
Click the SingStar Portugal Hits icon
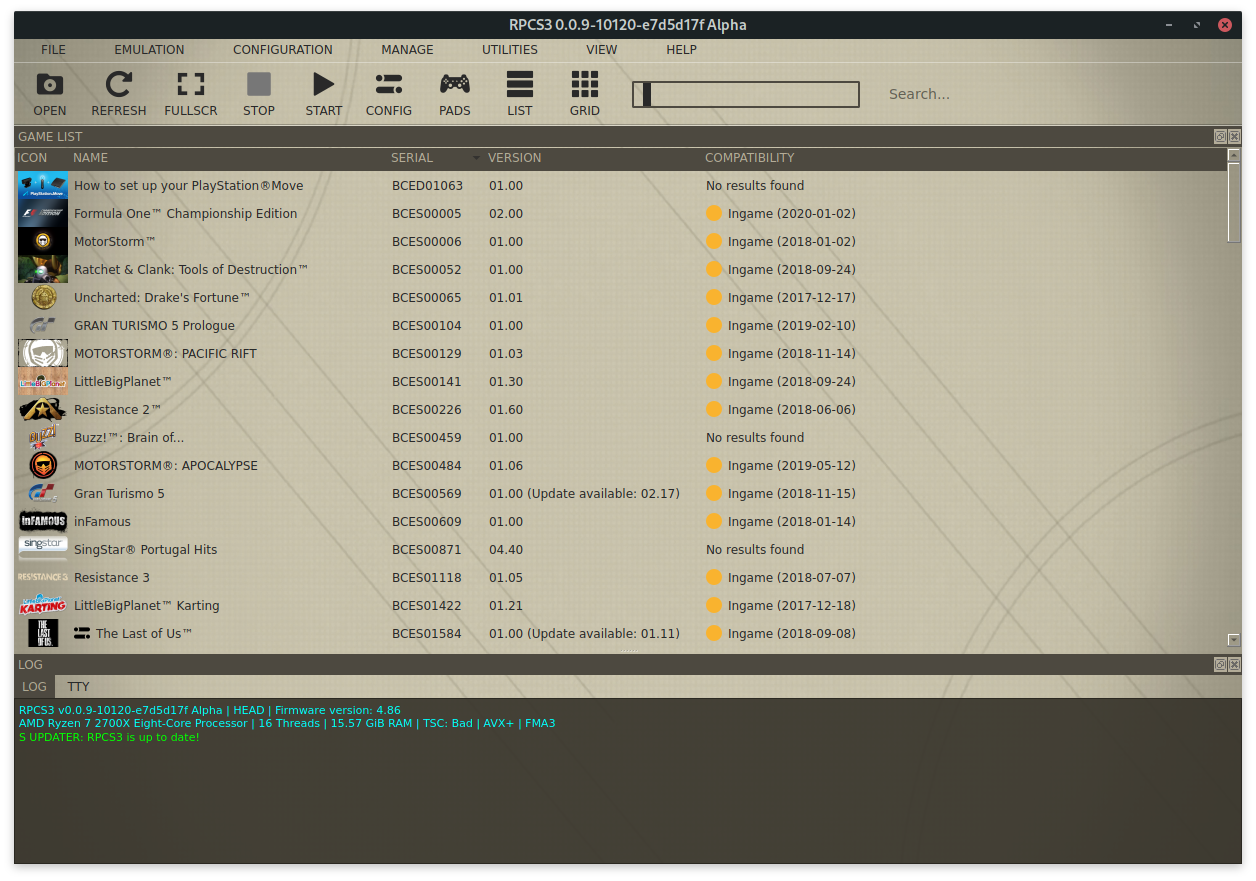pos(43,548)
